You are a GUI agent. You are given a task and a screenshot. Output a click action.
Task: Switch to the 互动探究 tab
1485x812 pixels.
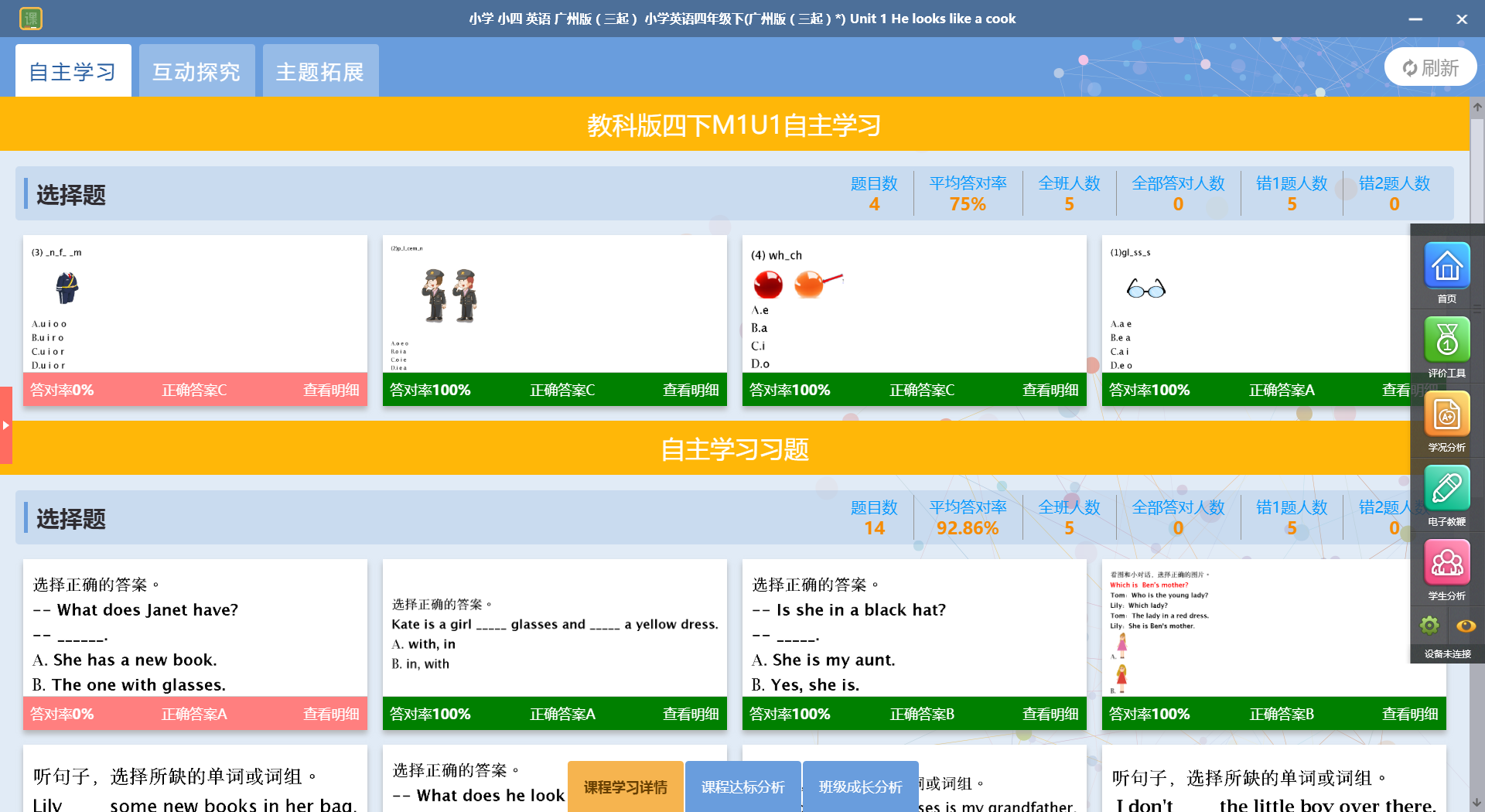pyautogui.click(x=196, y=72)
